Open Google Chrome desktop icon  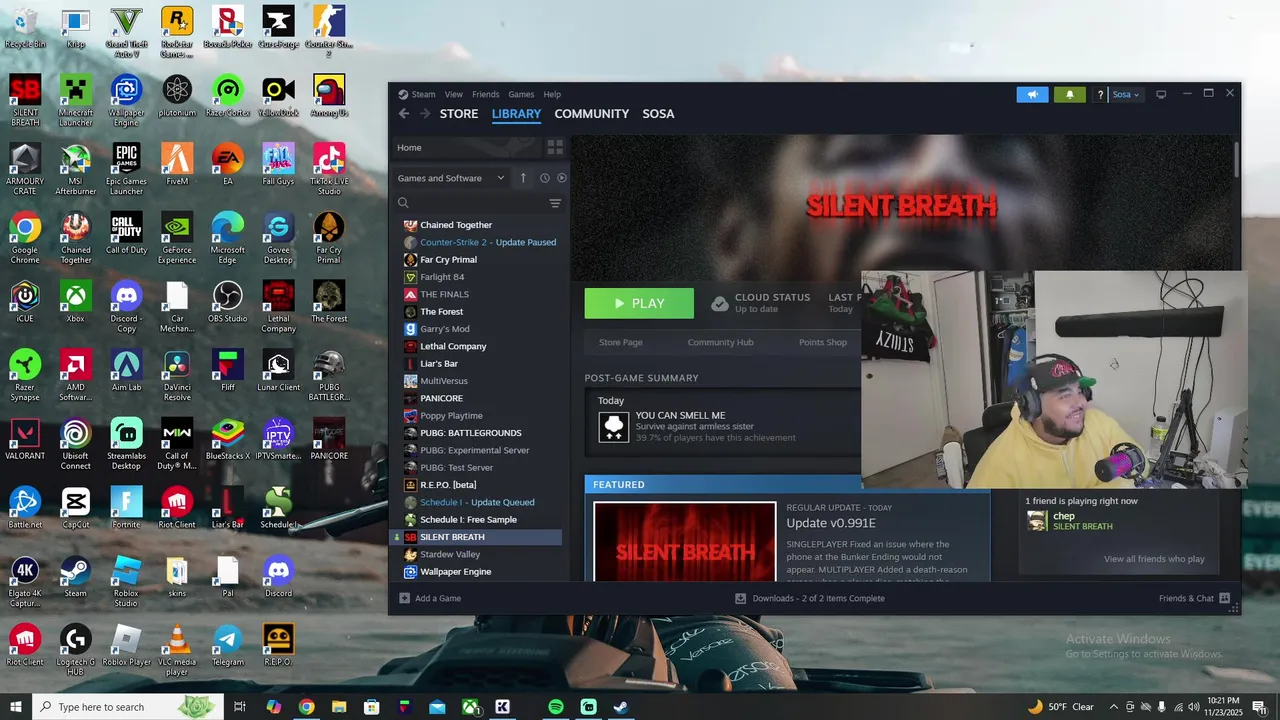25,238
